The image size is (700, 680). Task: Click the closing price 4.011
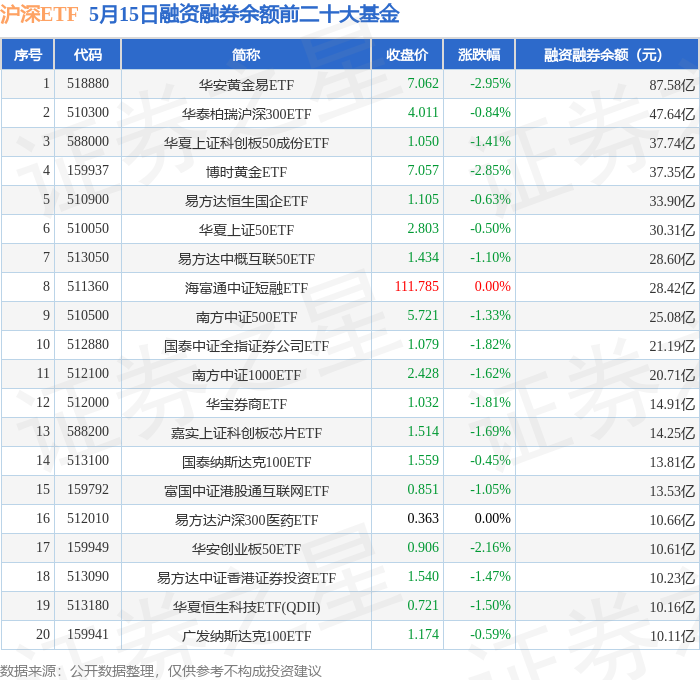(423, 113)
